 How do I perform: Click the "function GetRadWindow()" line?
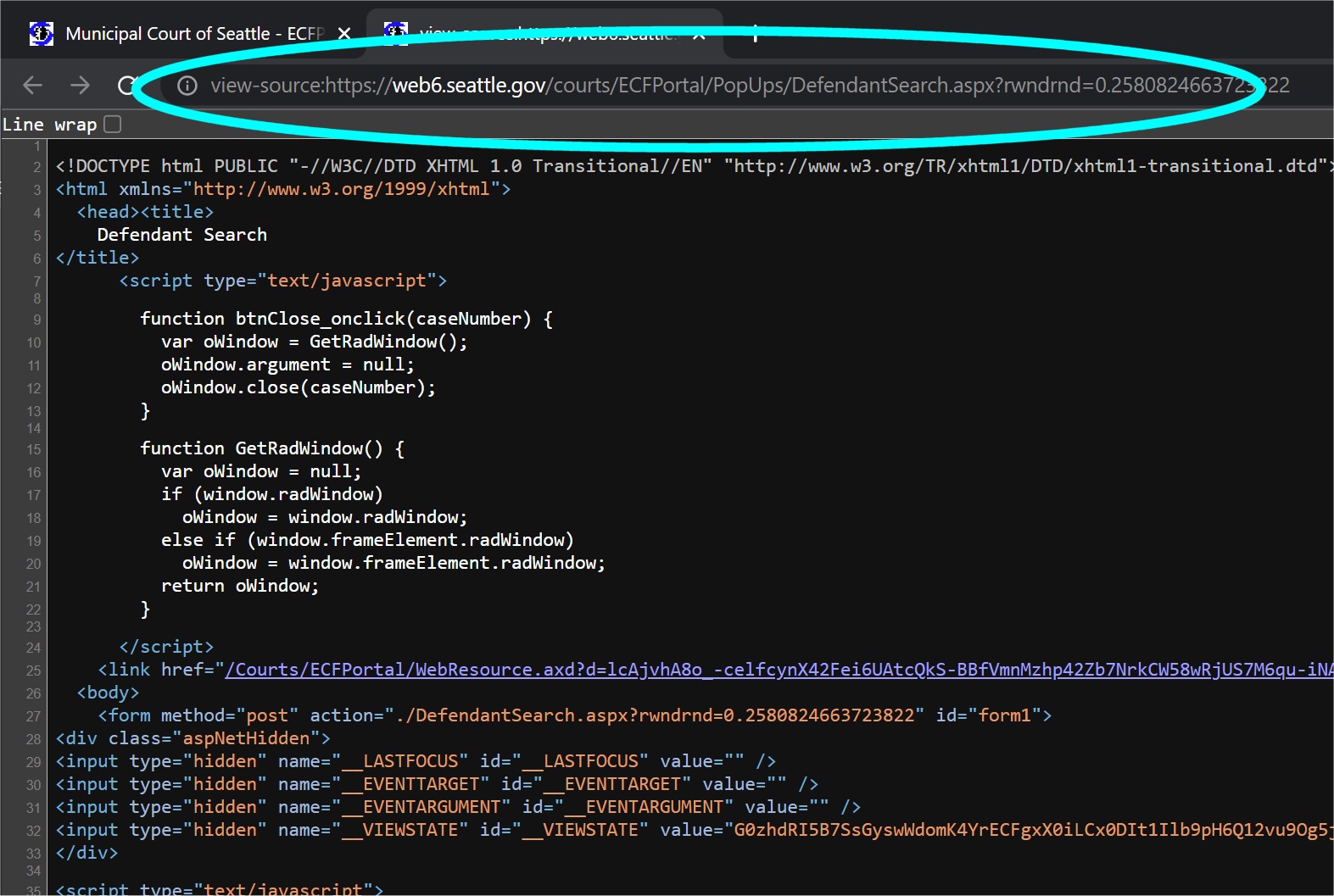point(271,448)
